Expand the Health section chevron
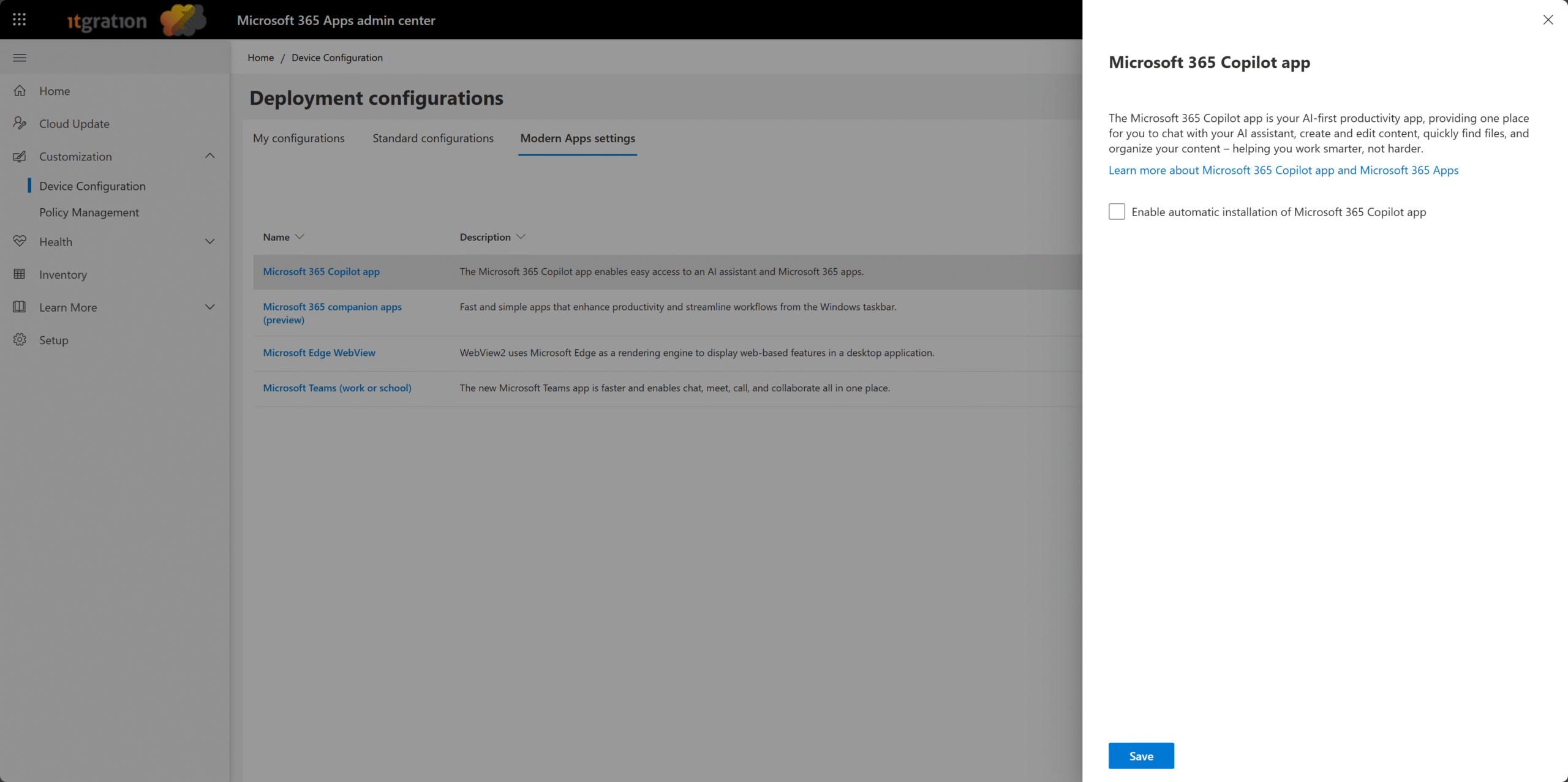 click(x=209, y=241)
